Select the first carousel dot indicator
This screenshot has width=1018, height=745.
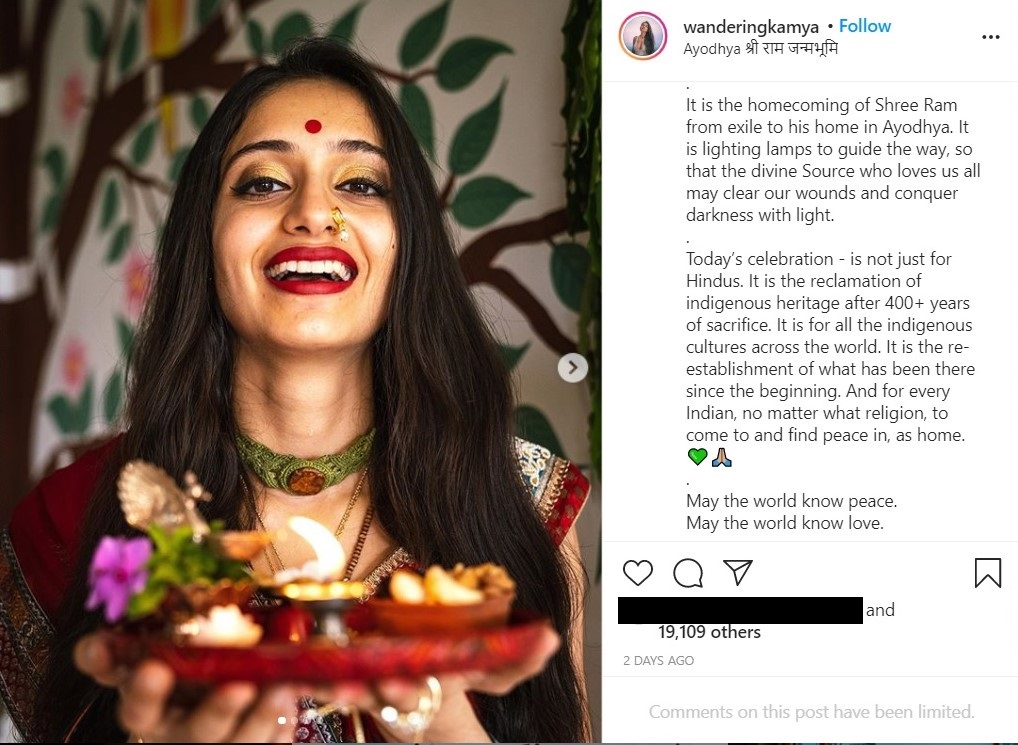tap(281, 720)
